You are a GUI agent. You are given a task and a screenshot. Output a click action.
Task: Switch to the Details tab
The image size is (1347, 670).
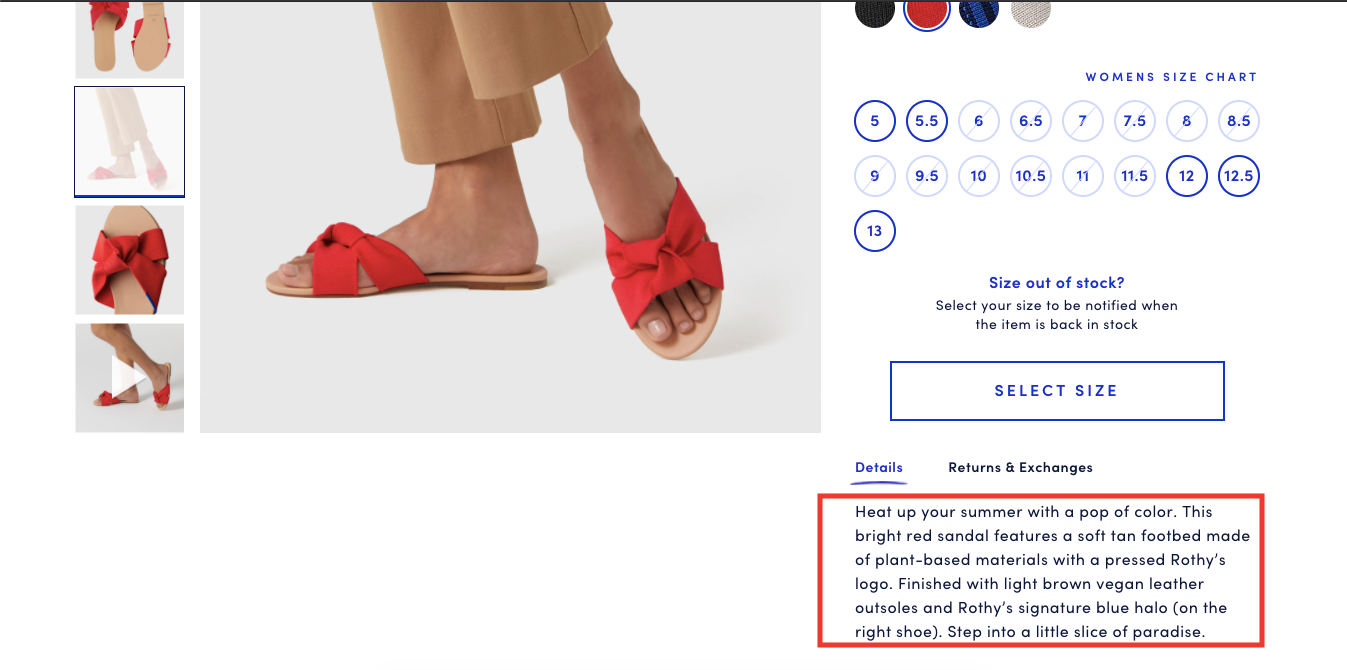(x=879, y=467)
